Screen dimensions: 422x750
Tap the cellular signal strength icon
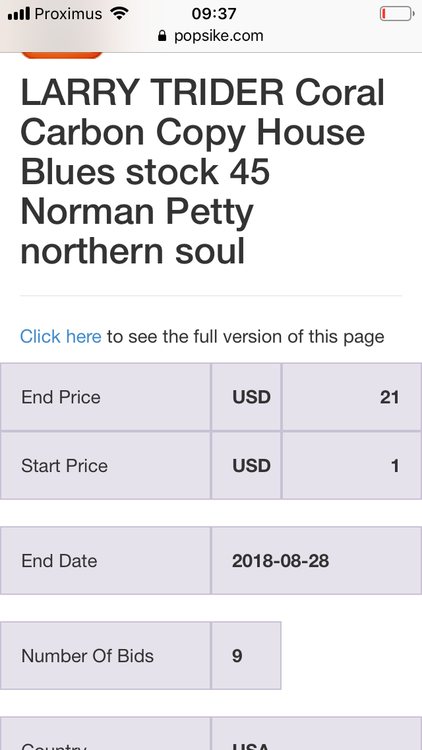point(19,13)
